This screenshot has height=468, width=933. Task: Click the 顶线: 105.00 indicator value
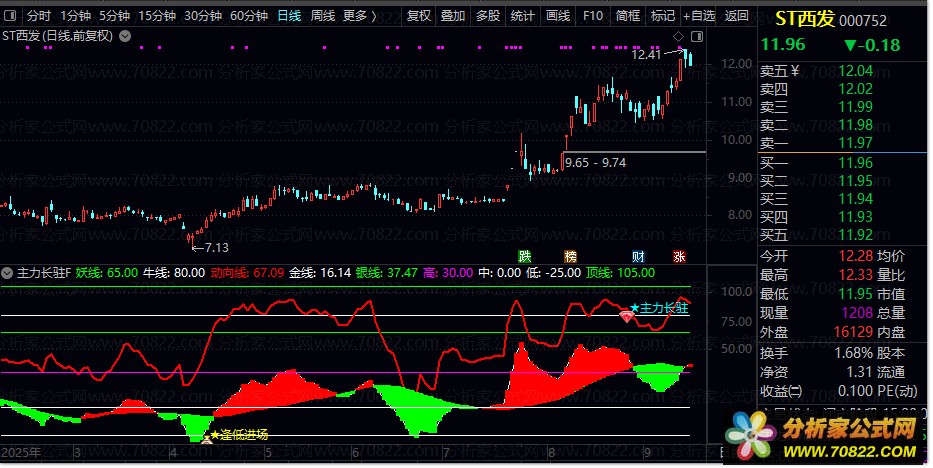click(x=620, y=274)
